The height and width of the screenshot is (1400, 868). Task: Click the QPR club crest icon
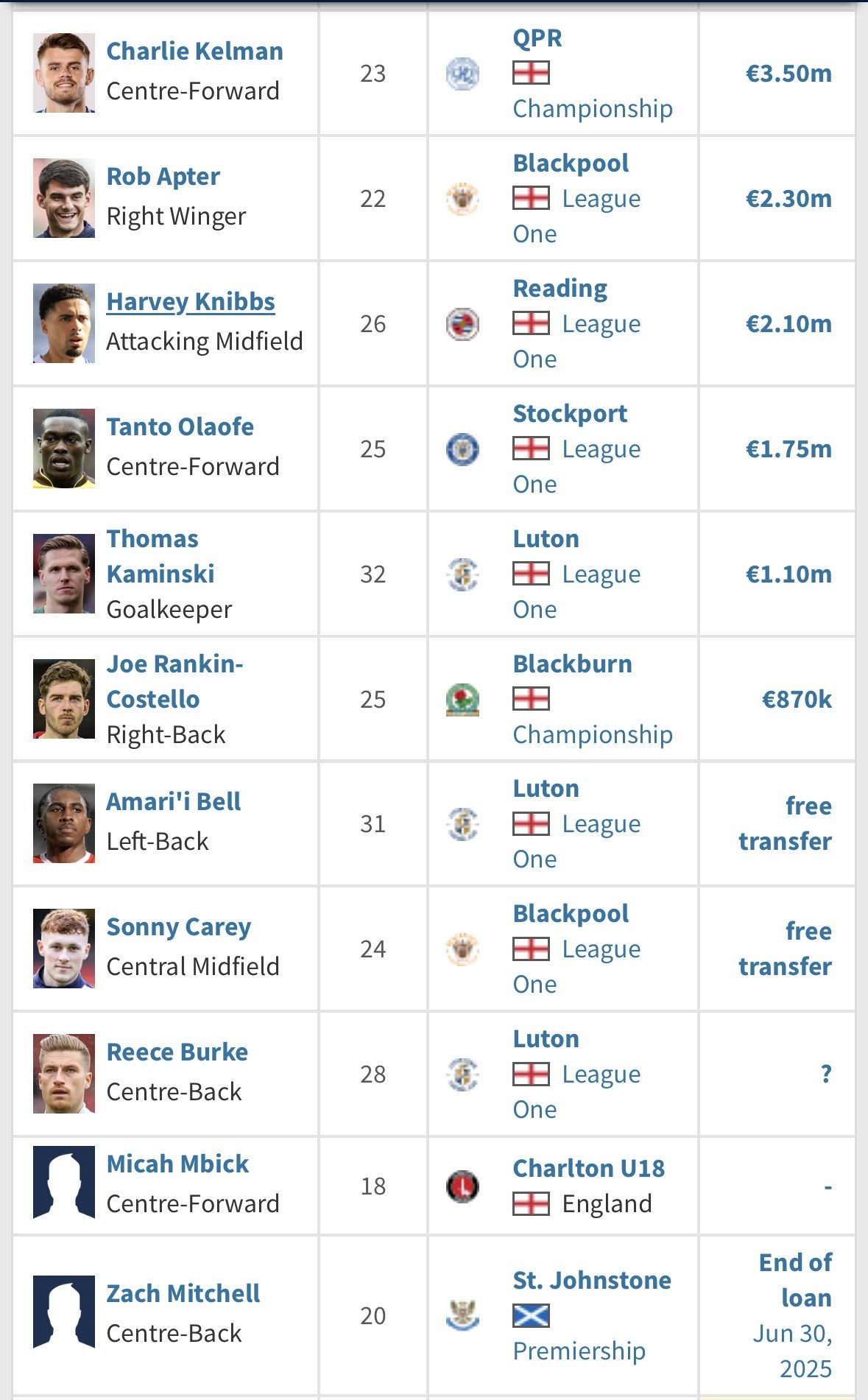click(462, 74)
